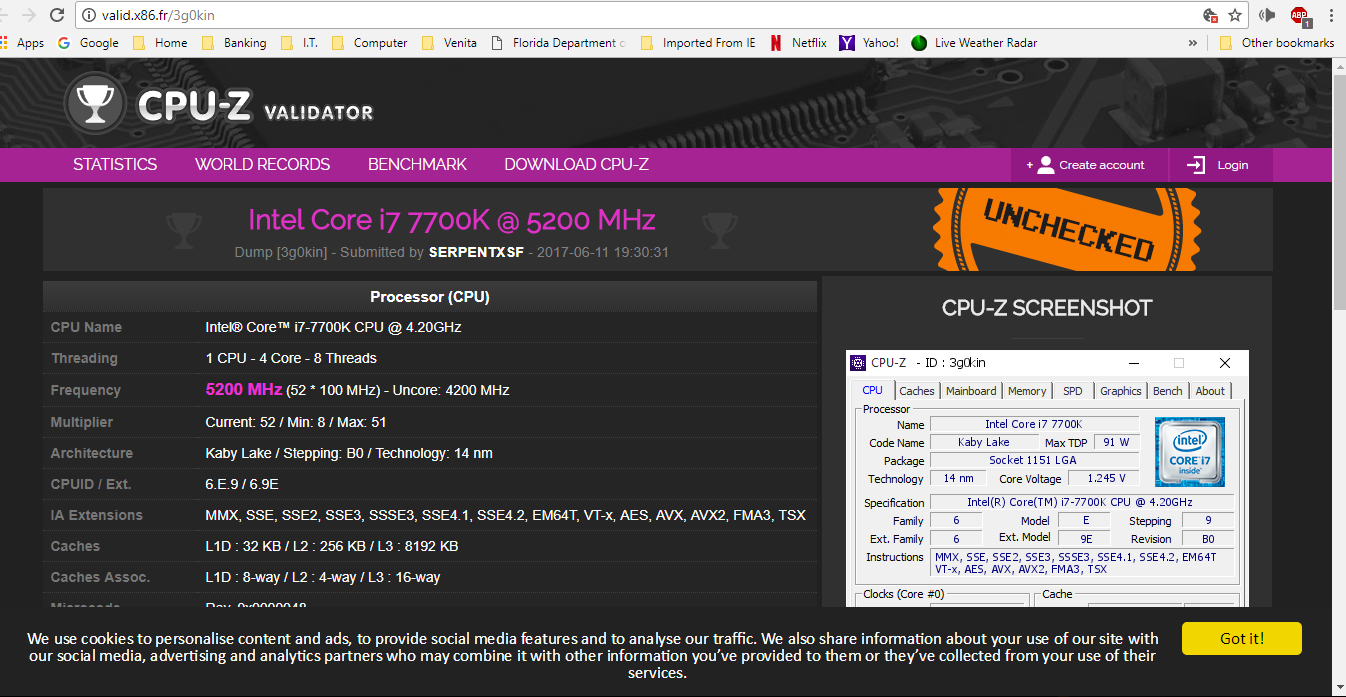
Task: Expand the I.T. bookmarks folder
Action: click(299, 43)
